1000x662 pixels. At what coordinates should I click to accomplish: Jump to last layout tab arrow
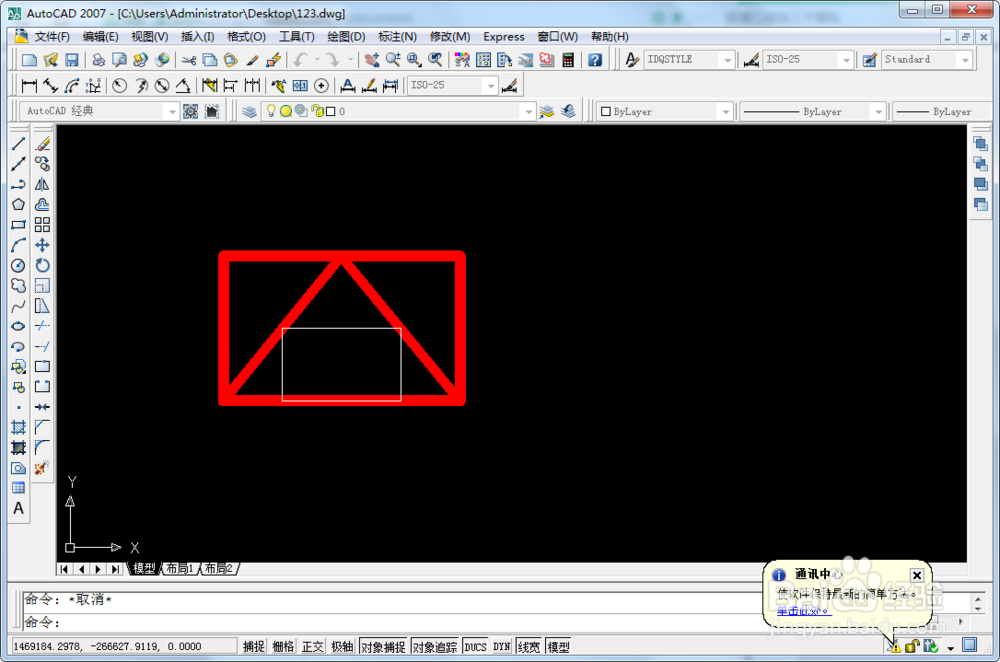coord(115,569)
